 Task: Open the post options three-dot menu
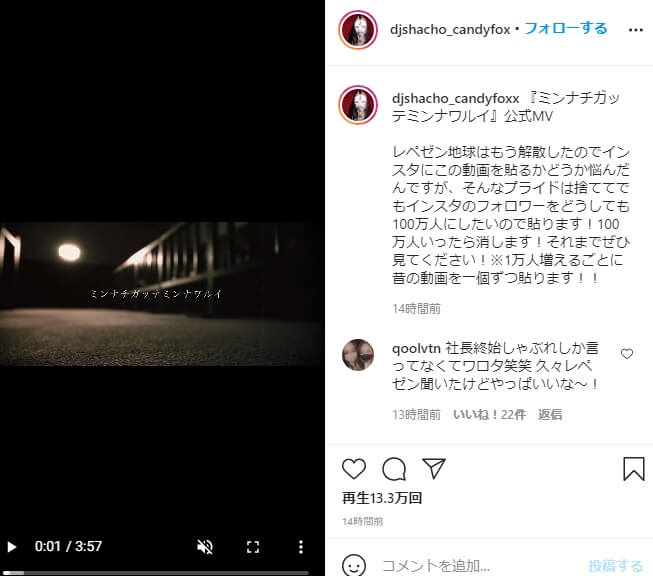click(636, 30)
